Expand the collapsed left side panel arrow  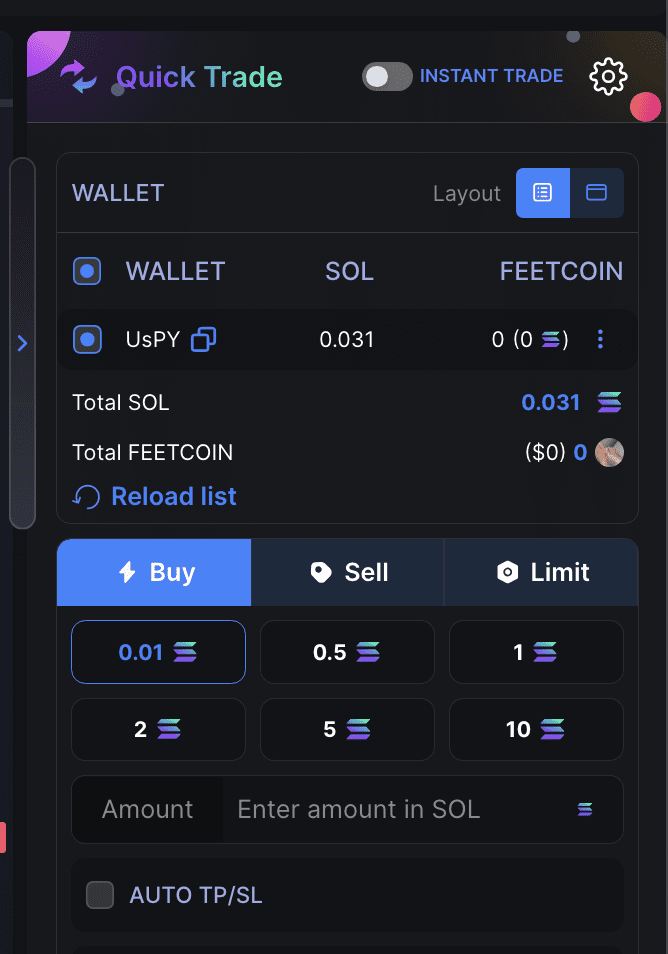[22, 343]
